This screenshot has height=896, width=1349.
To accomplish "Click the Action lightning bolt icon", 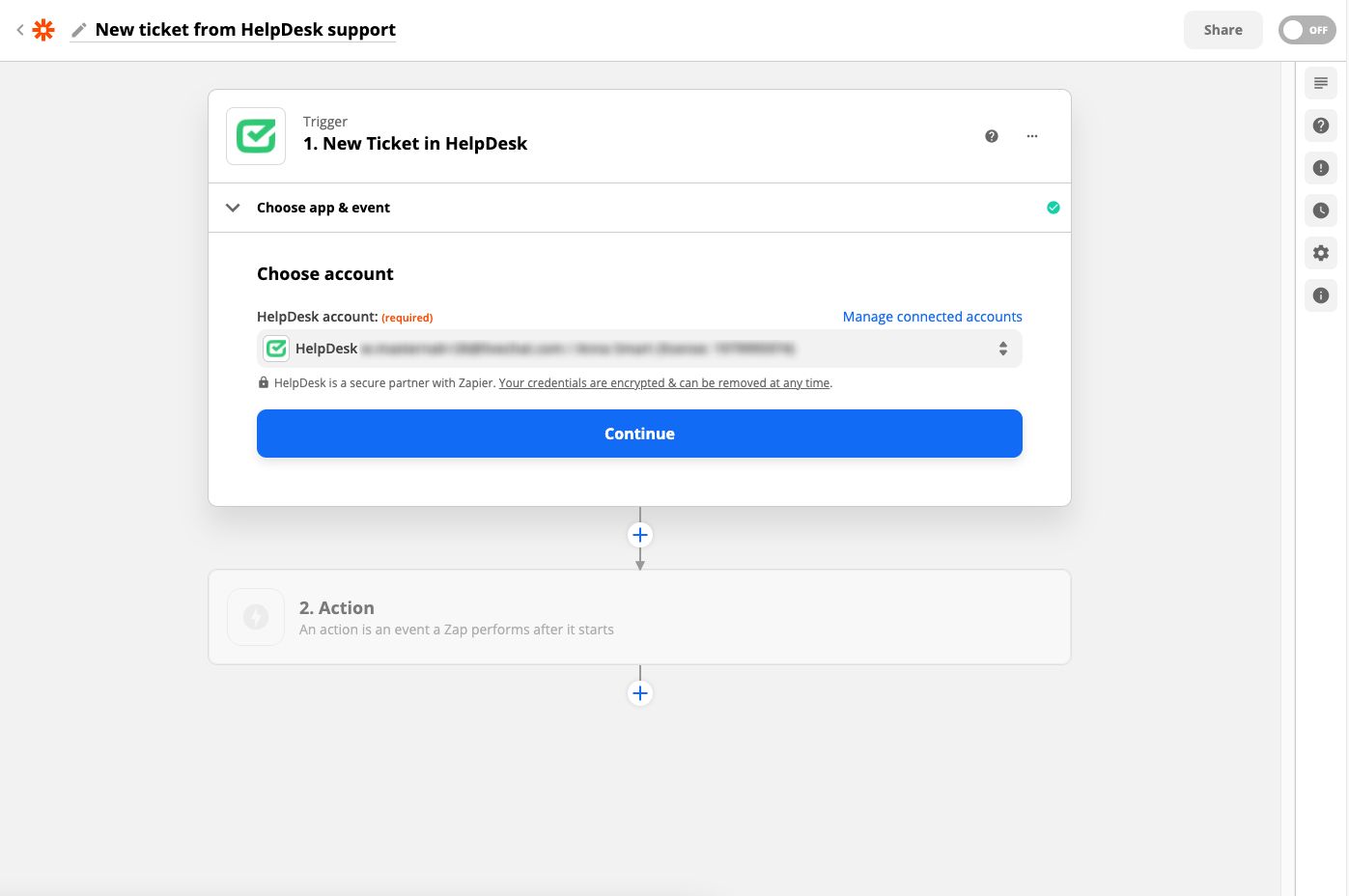I will (x=256, y=617).
